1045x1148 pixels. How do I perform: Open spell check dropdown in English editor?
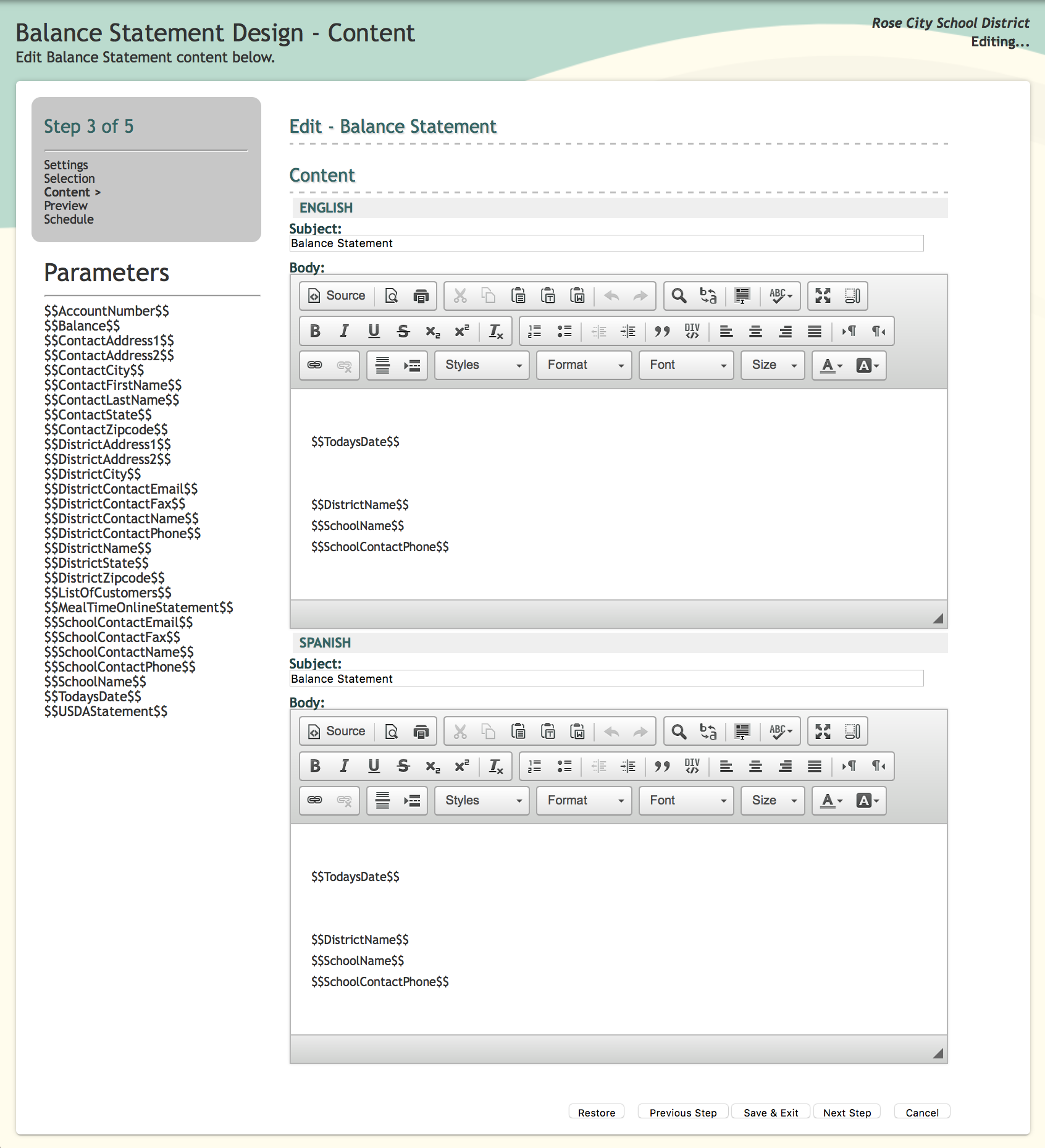[x=781, y=296]
